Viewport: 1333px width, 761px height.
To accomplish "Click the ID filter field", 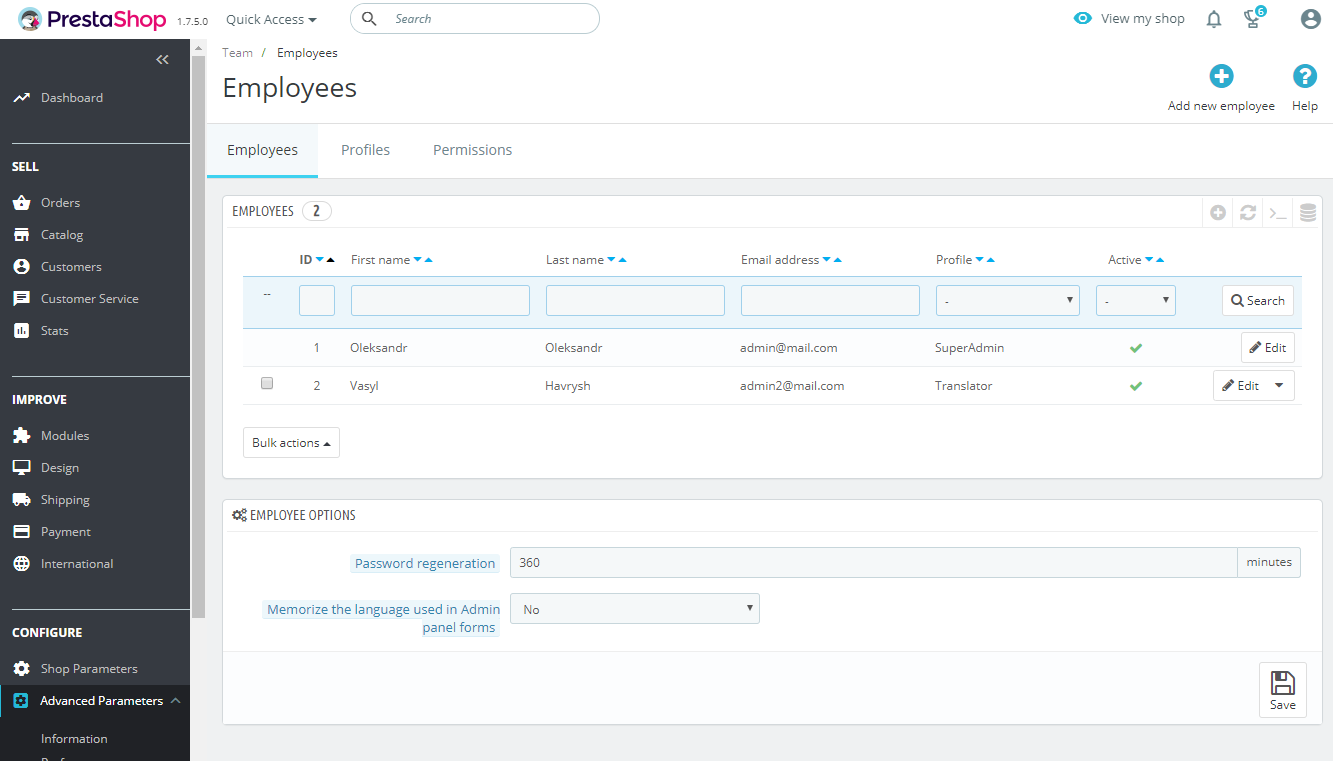I will point(317,301).
